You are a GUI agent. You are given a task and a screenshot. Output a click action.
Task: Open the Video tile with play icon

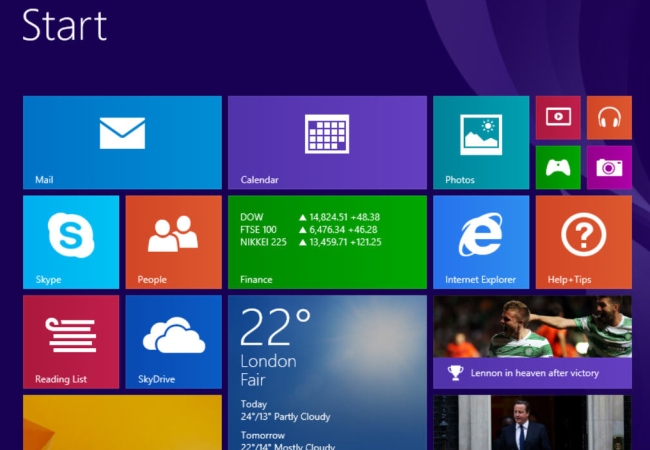click(558, 118)
